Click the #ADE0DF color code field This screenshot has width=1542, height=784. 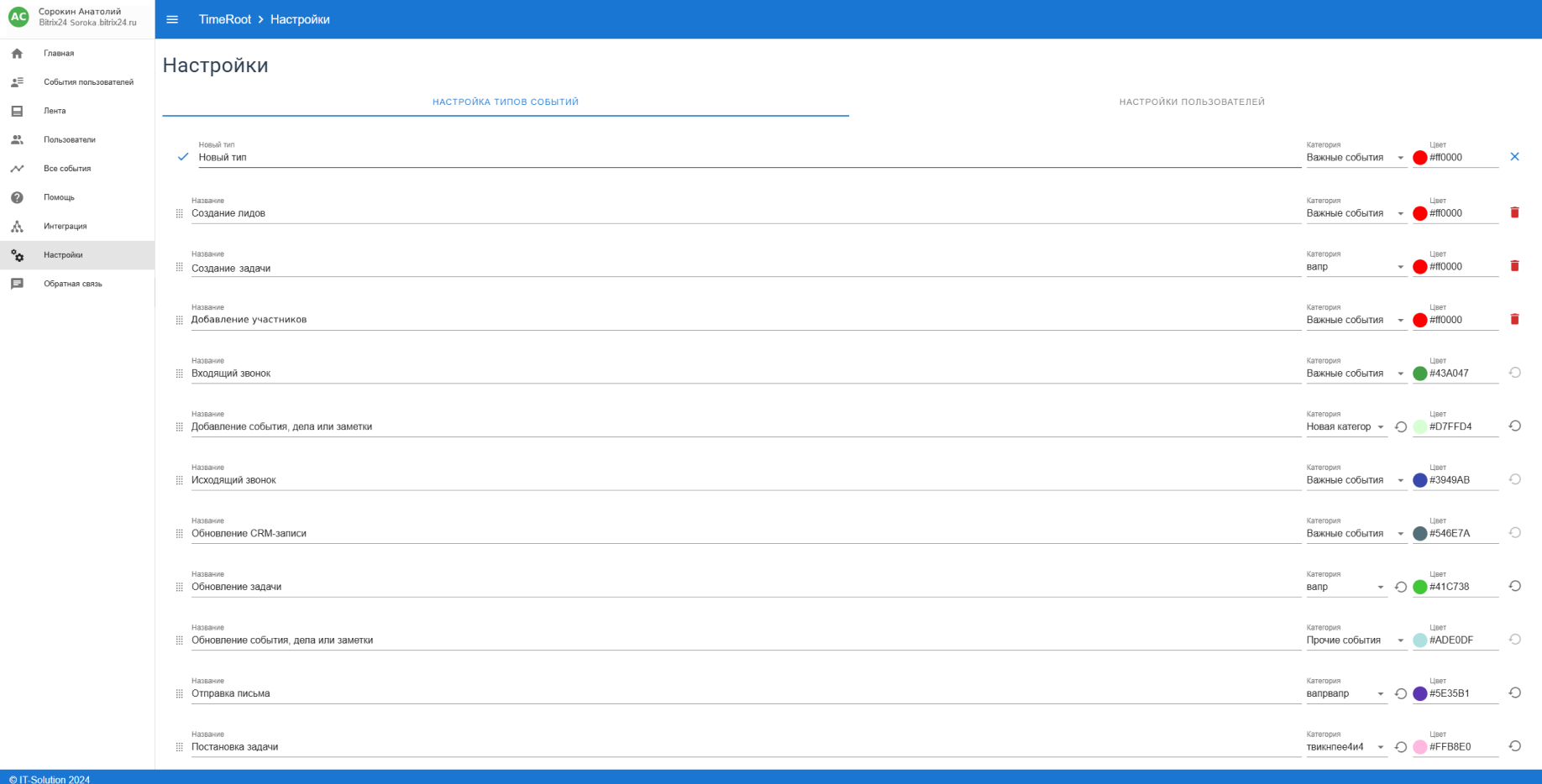click(1463, 640)
